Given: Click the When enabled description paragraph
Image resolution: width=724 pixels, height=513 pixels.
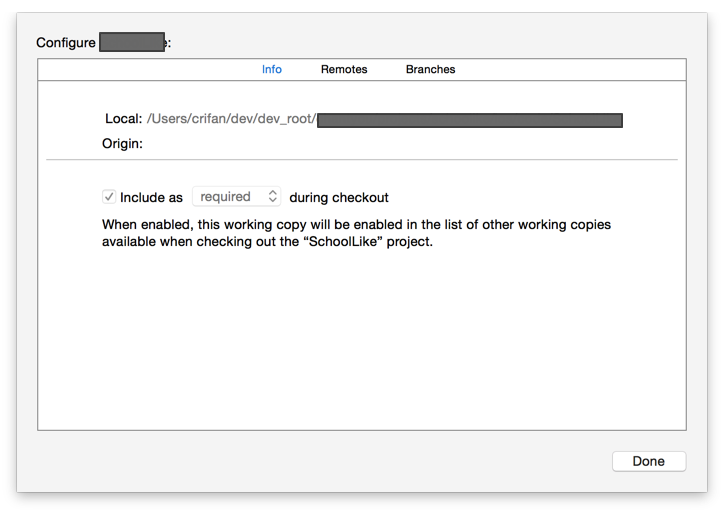Looking at the screenshot, I should (x=356, y=225).
